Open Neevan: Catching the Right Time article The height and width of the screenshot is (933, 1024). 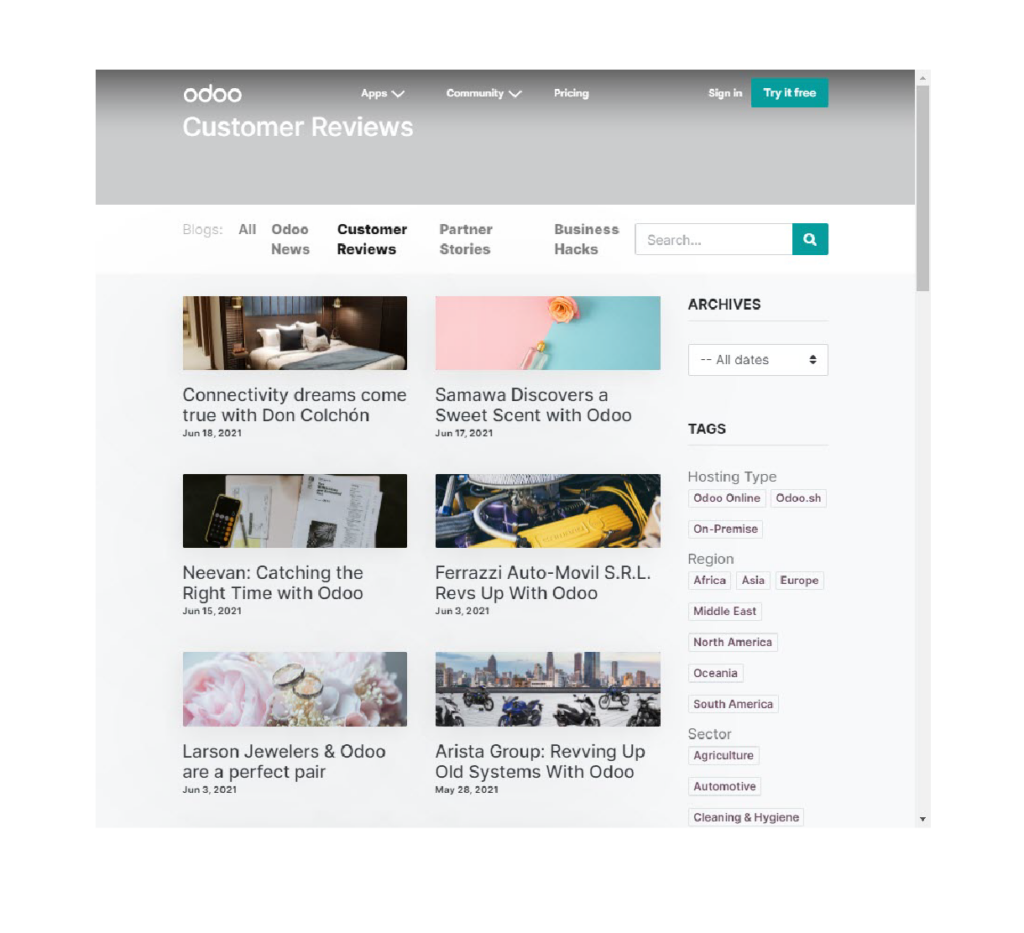click(x=273, y=582)
